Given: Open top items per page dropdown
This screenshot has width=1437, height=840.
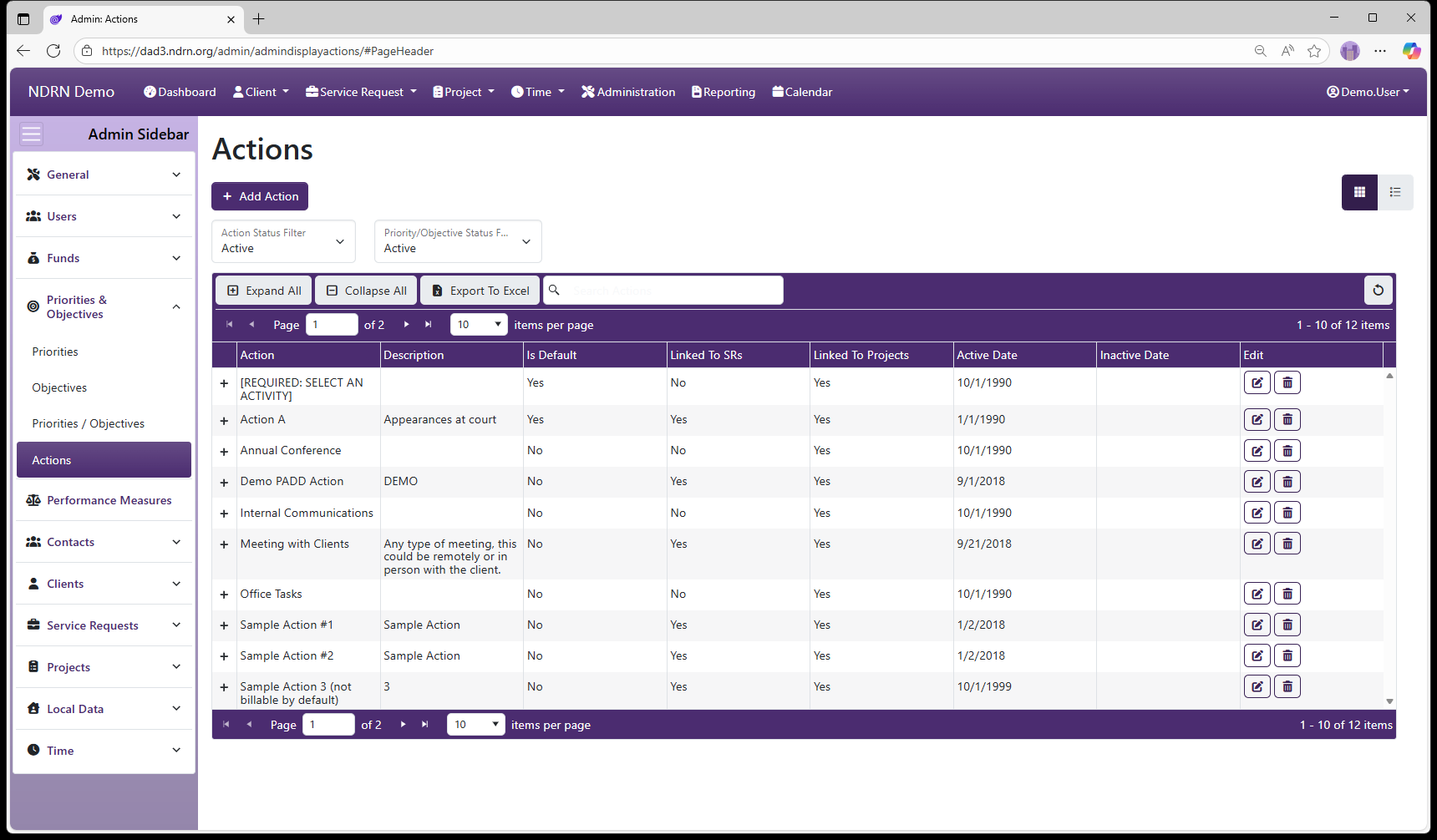Looking at the screenshot, I should click(479, 324).
